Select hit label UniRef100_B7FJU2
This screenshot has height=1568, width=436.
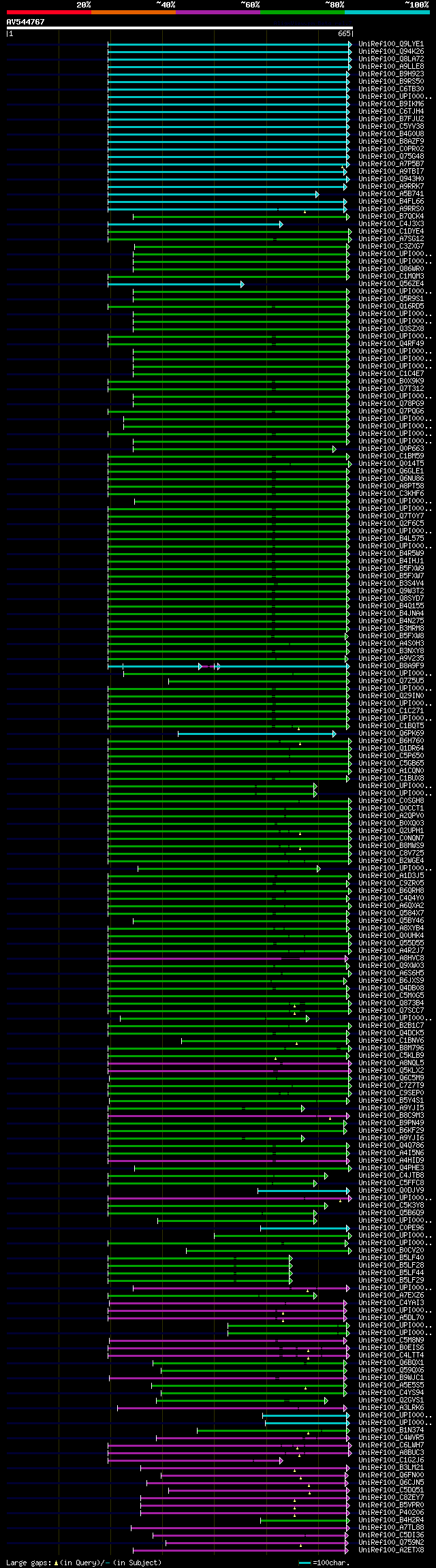tap(391, 119)
